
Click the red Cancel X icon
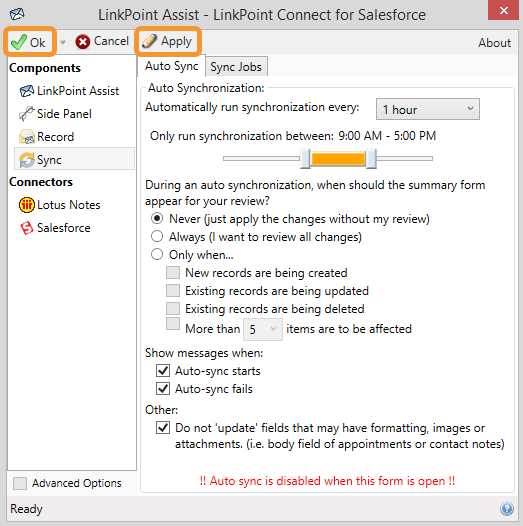pos(83,42)
